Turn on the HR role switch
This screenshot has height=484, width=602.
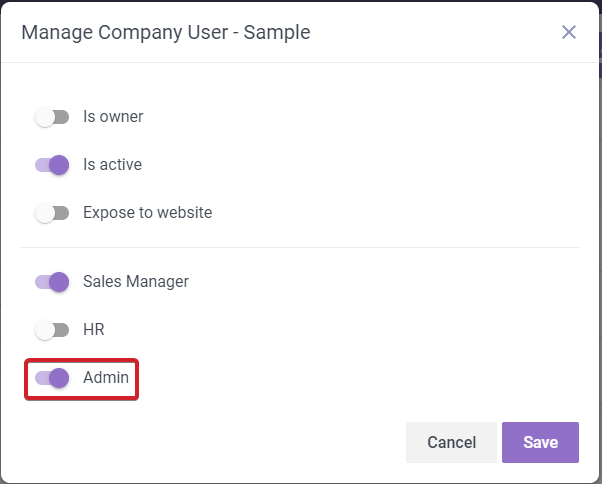[x=51, y=330]
